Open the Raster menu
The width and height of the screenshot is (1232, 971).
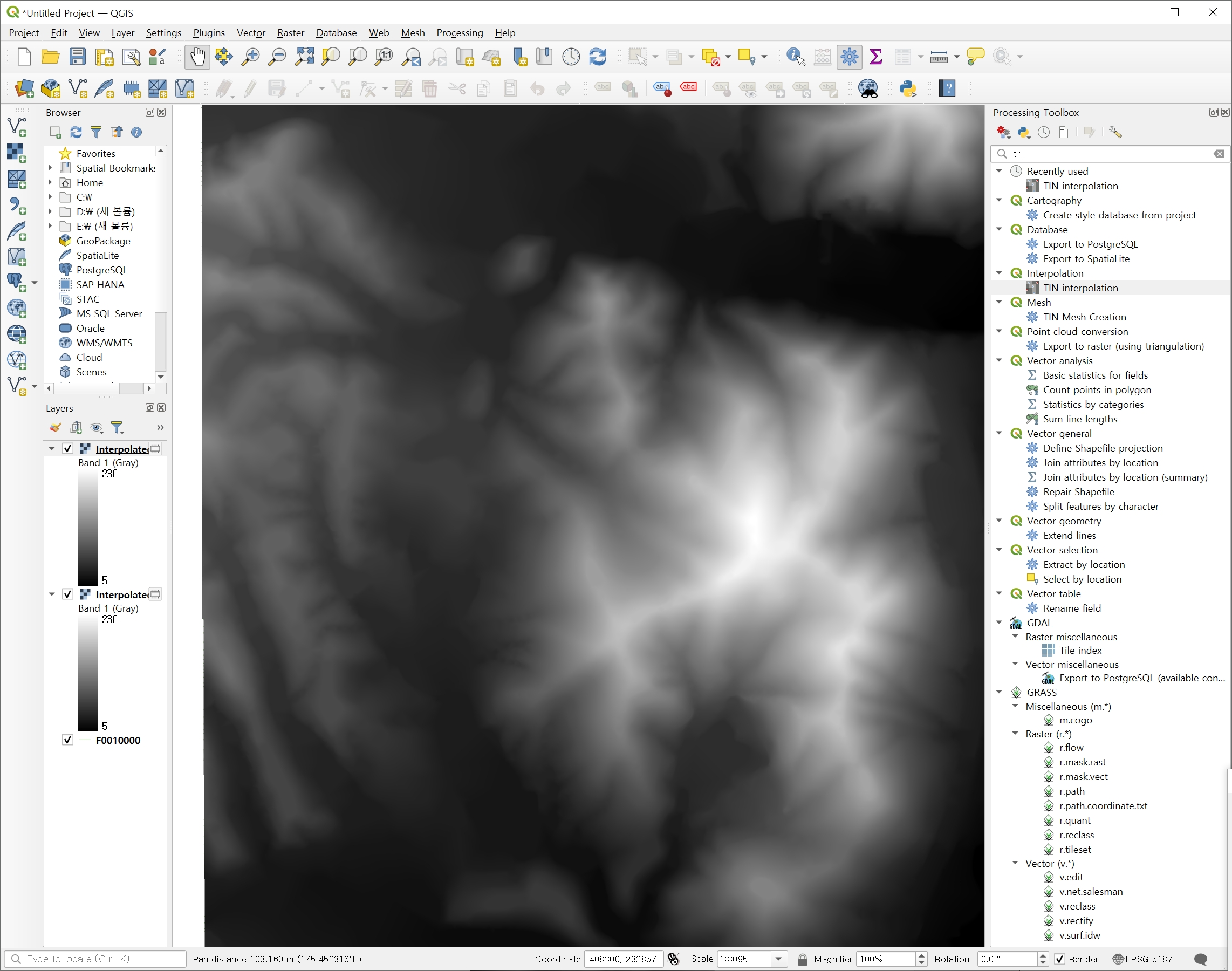(291, 33)
